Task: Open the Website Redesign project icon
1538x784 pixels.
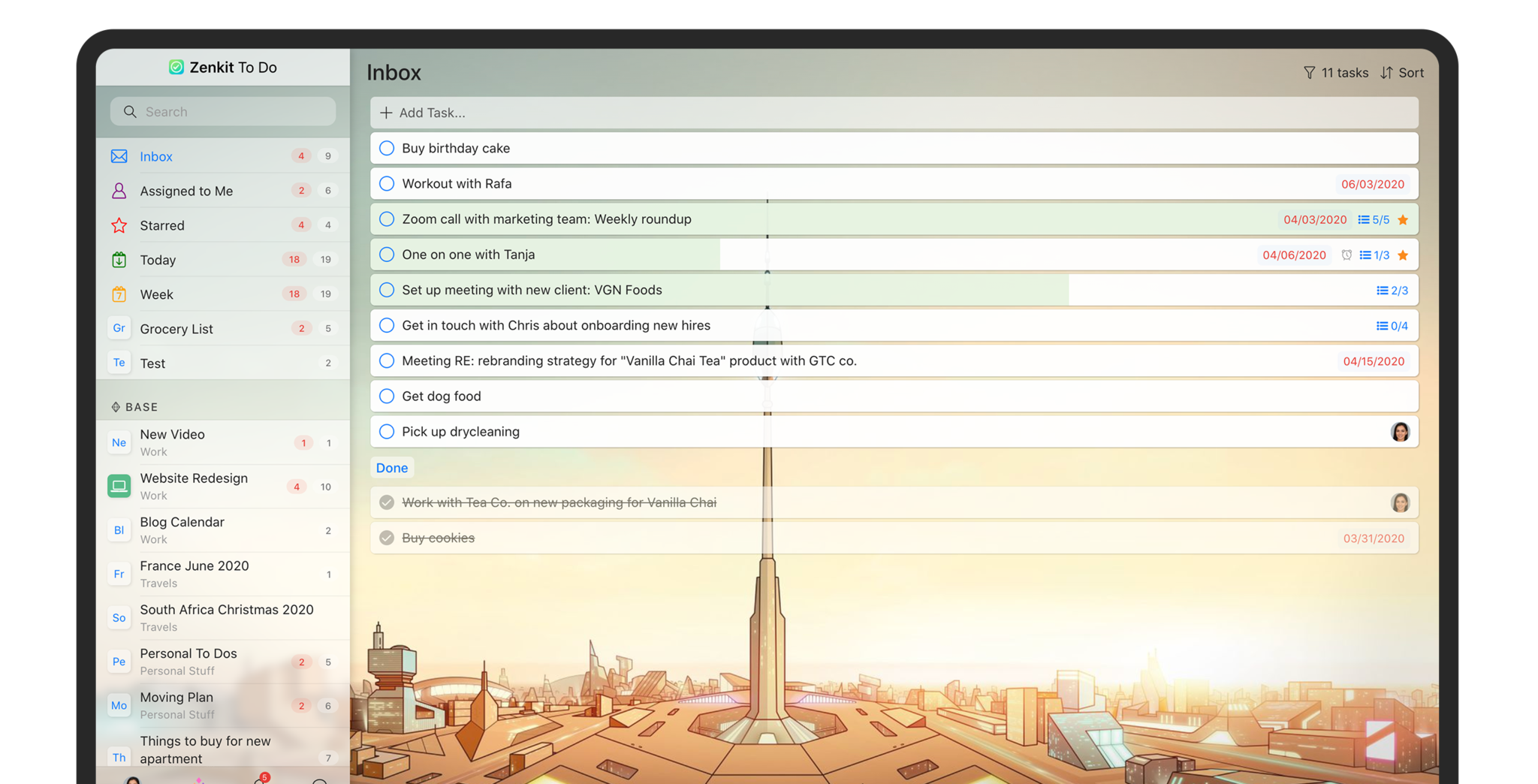Action: coord(119,486)
